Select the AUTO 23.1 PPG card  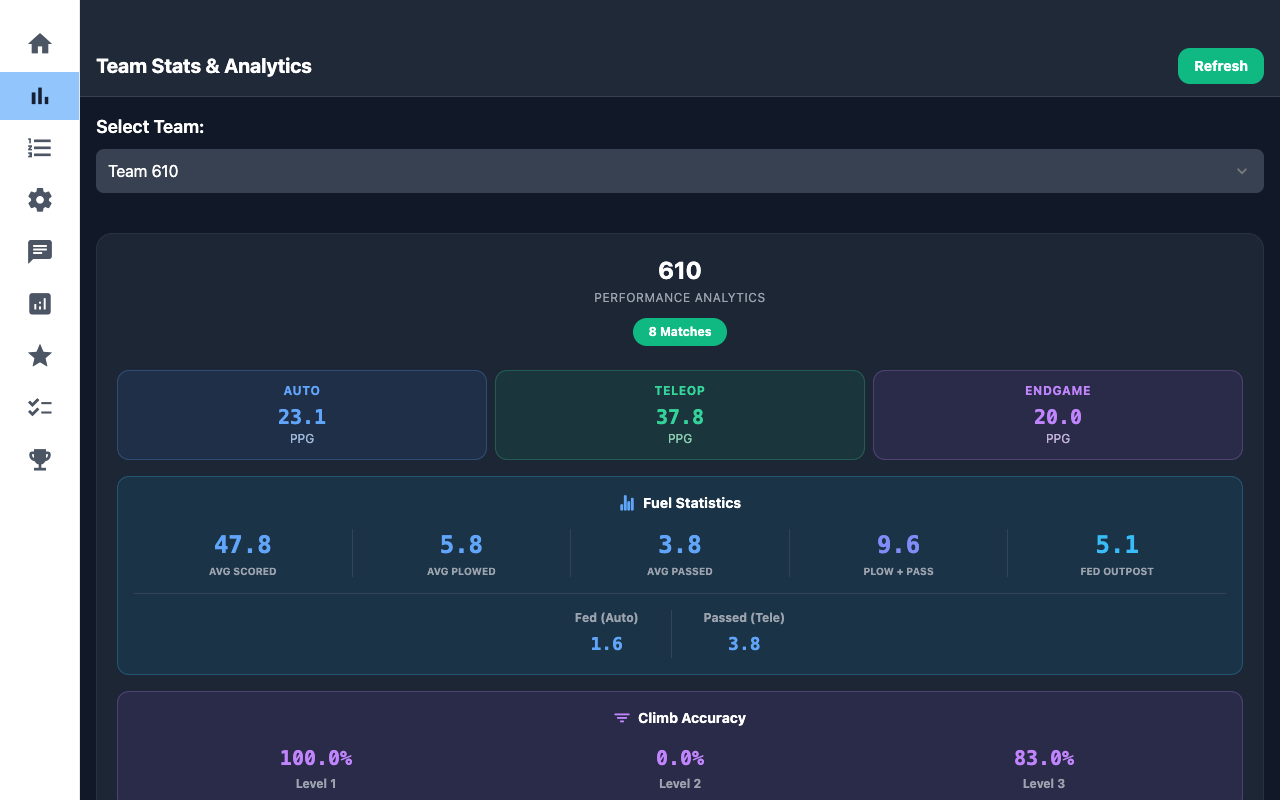pos(302,415)
